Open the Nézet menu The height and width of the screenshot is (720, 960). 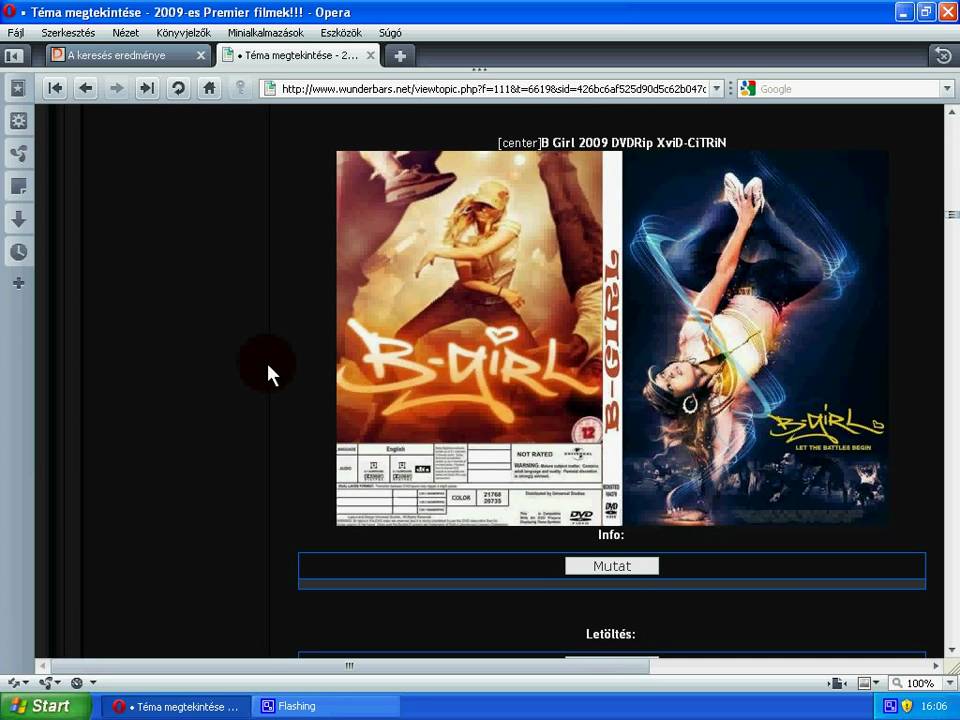click(x=126, y=33)
